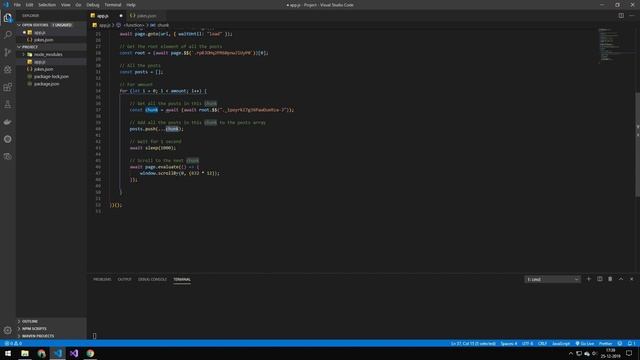The image size is (640, 360).
Task: Open the Docker view in activity bar
Action: [8, 122]
